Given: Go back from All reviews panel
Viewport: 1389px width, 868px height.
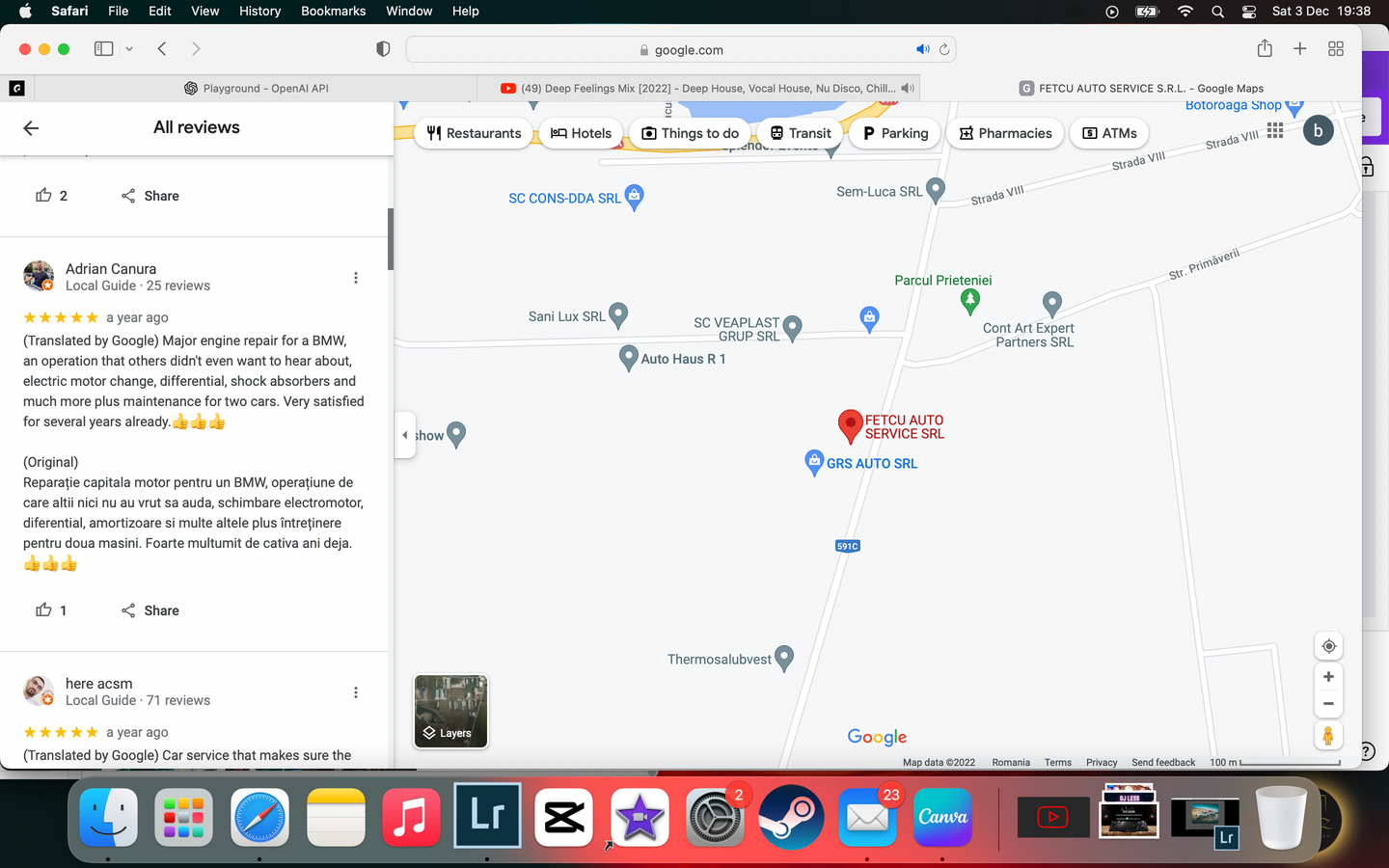Looking at the screenshot, I should (x=31, y=128).
